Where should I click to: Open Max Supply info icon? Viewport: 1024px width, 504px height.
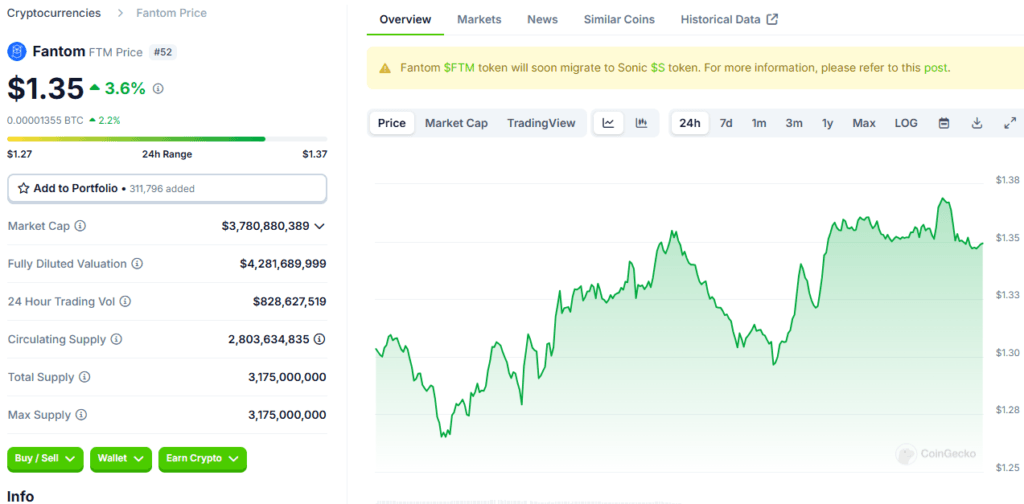81,415
